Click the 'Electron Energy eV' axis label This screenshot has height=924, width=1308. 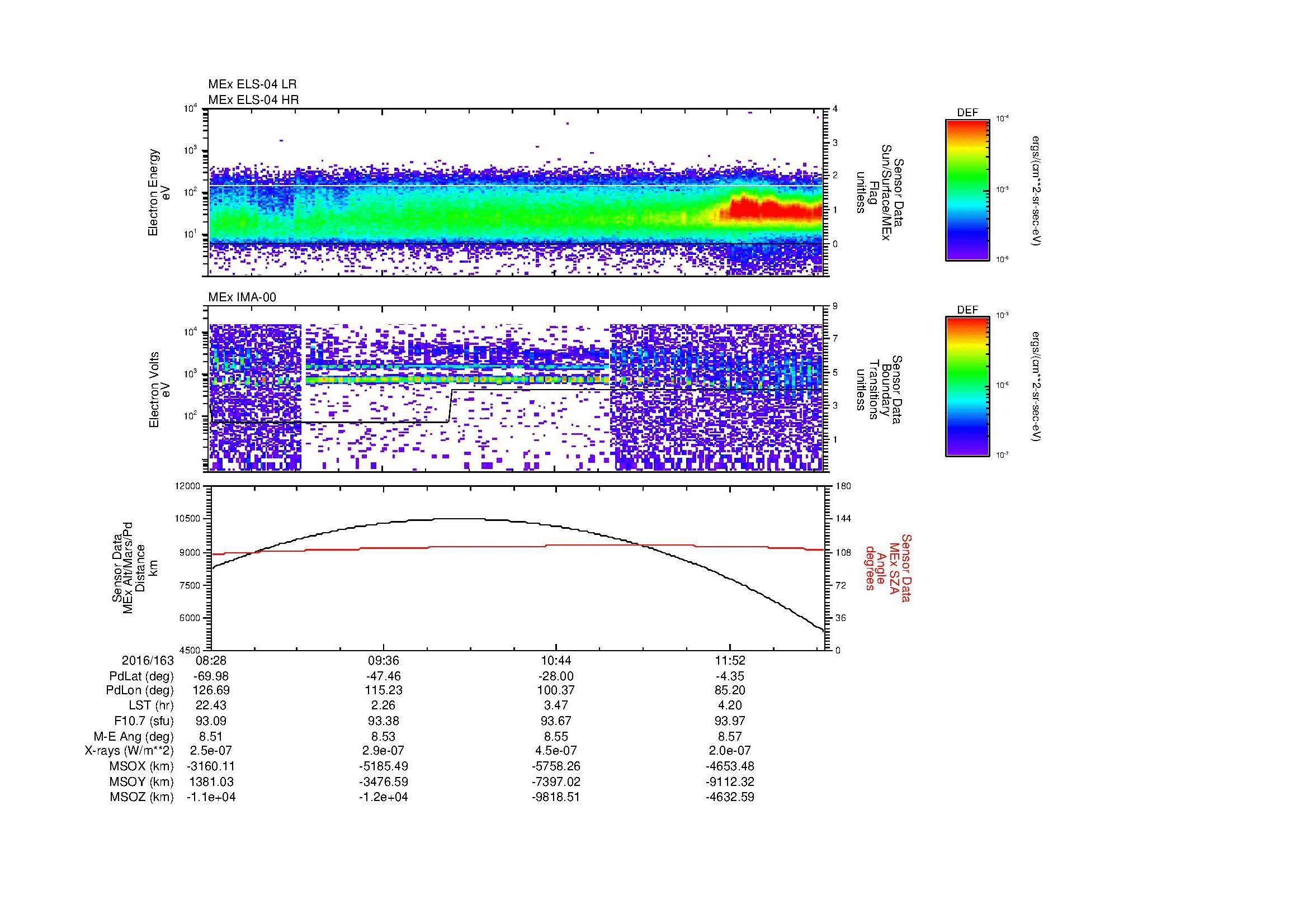pyautogui.click(x=159, y=192)
